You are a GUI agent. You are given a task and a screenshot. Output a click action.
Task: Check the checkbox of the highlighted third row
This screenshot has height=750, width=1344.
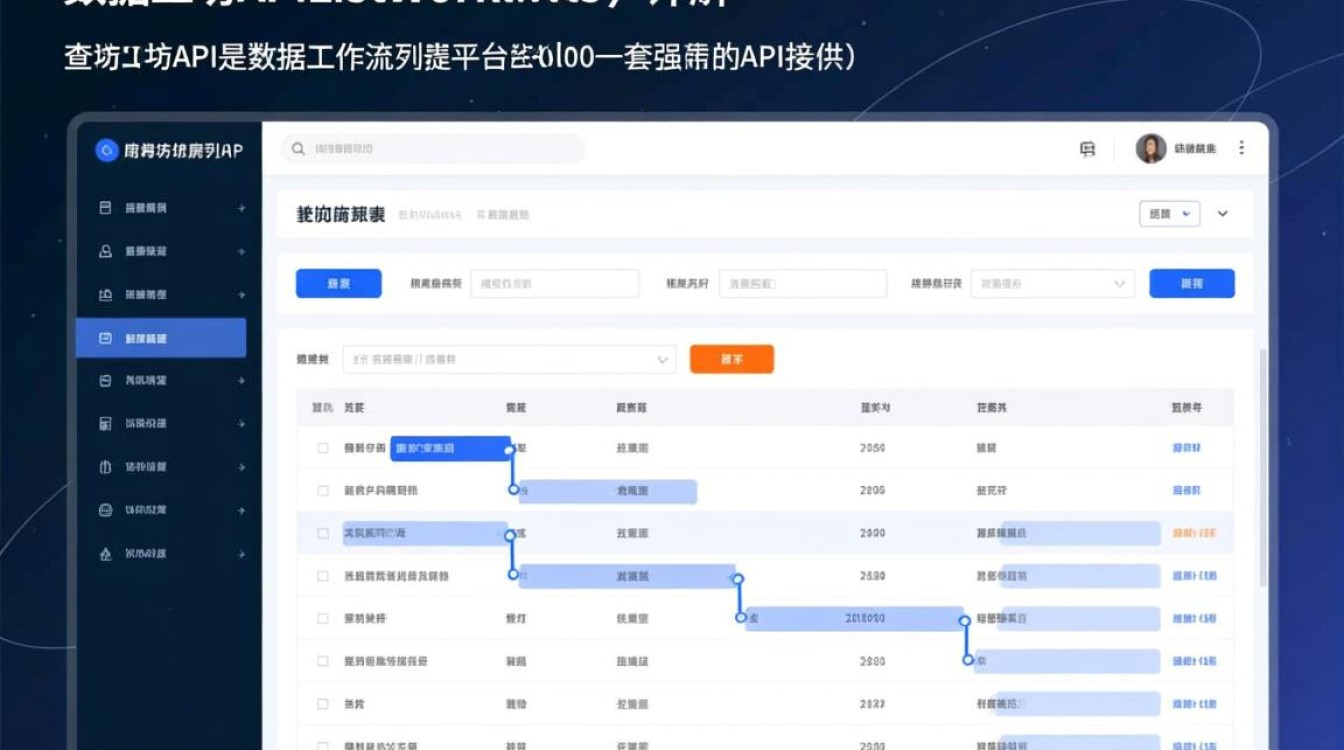tap(321, 534)
